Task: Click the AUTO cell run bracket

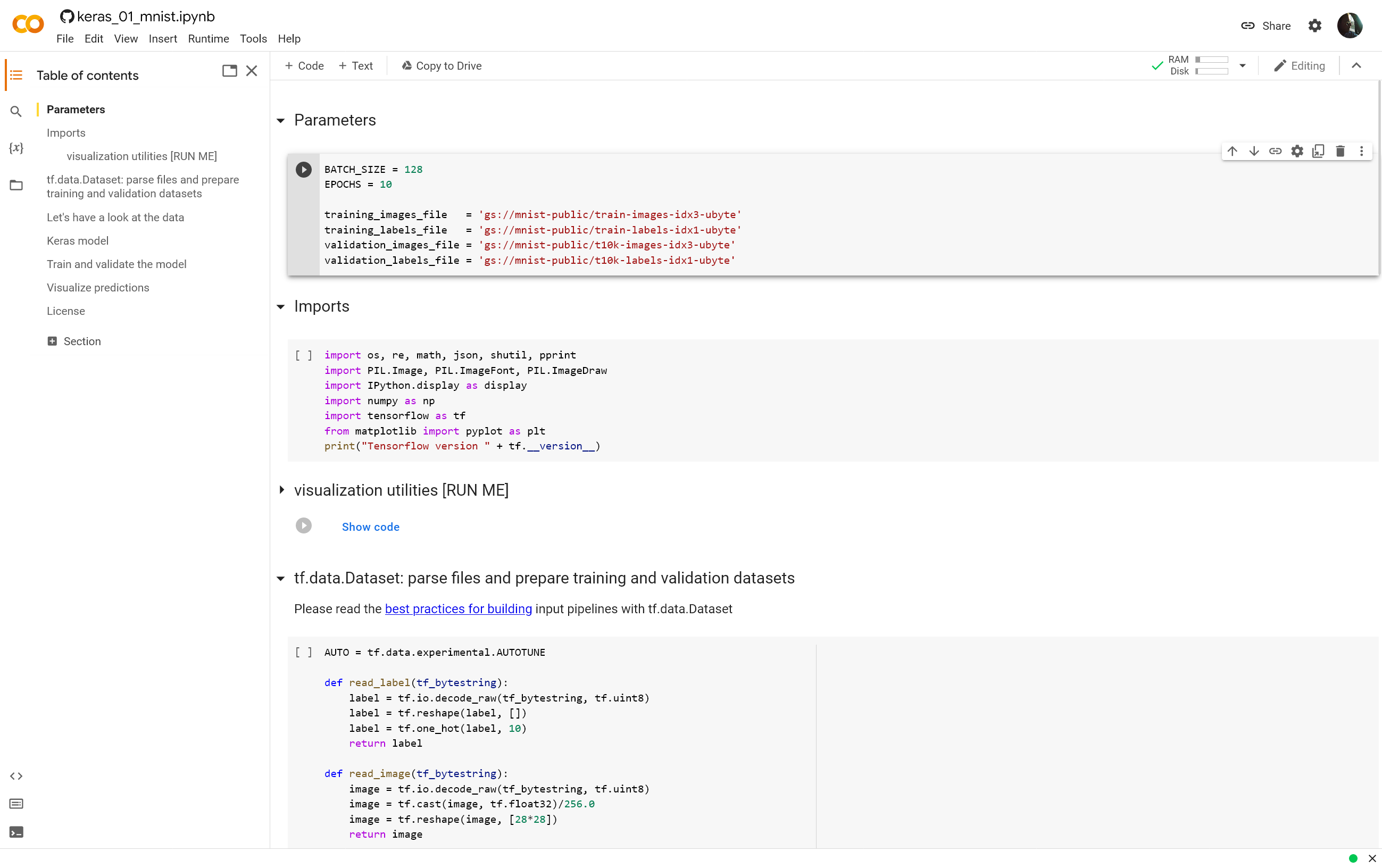Action: [x=304, y=652]
